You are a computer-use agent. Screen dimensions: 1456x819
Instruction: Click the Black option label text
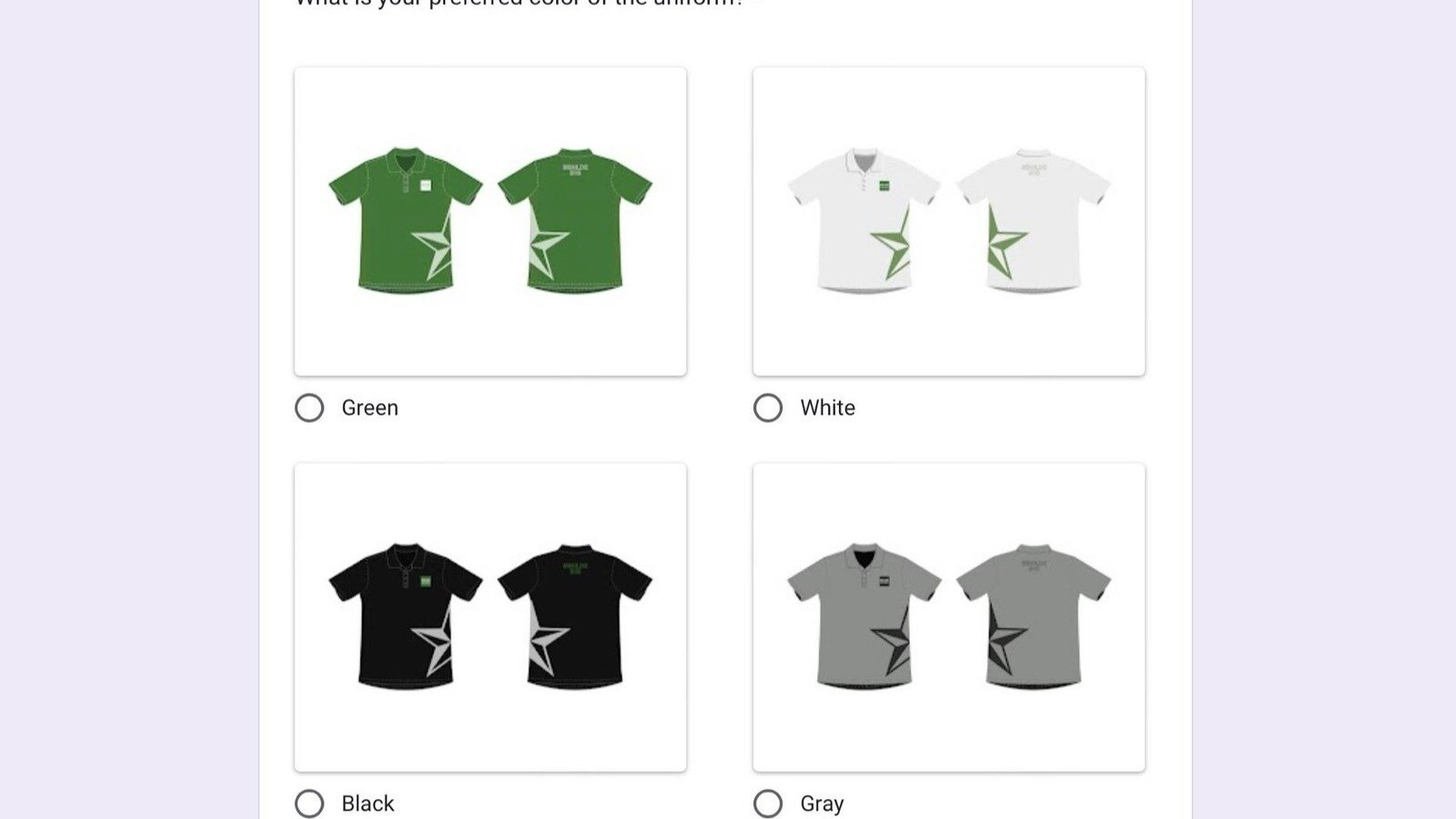(367, 804)
